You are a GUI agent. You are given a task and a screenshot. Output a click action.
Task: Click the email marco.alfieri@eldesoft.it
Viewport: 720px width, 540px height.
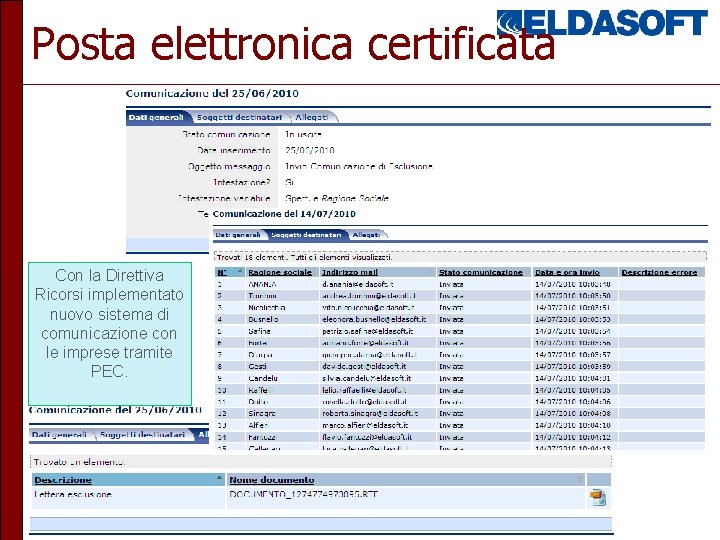click(x=365, y=425)
